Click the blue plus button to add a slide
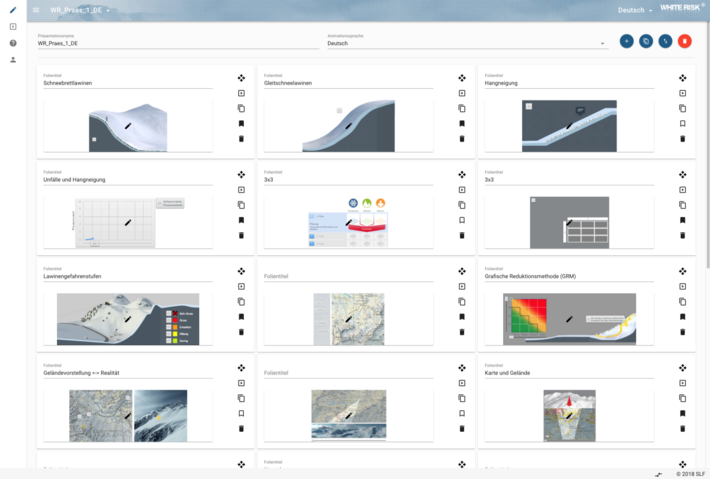 (626, 41)
